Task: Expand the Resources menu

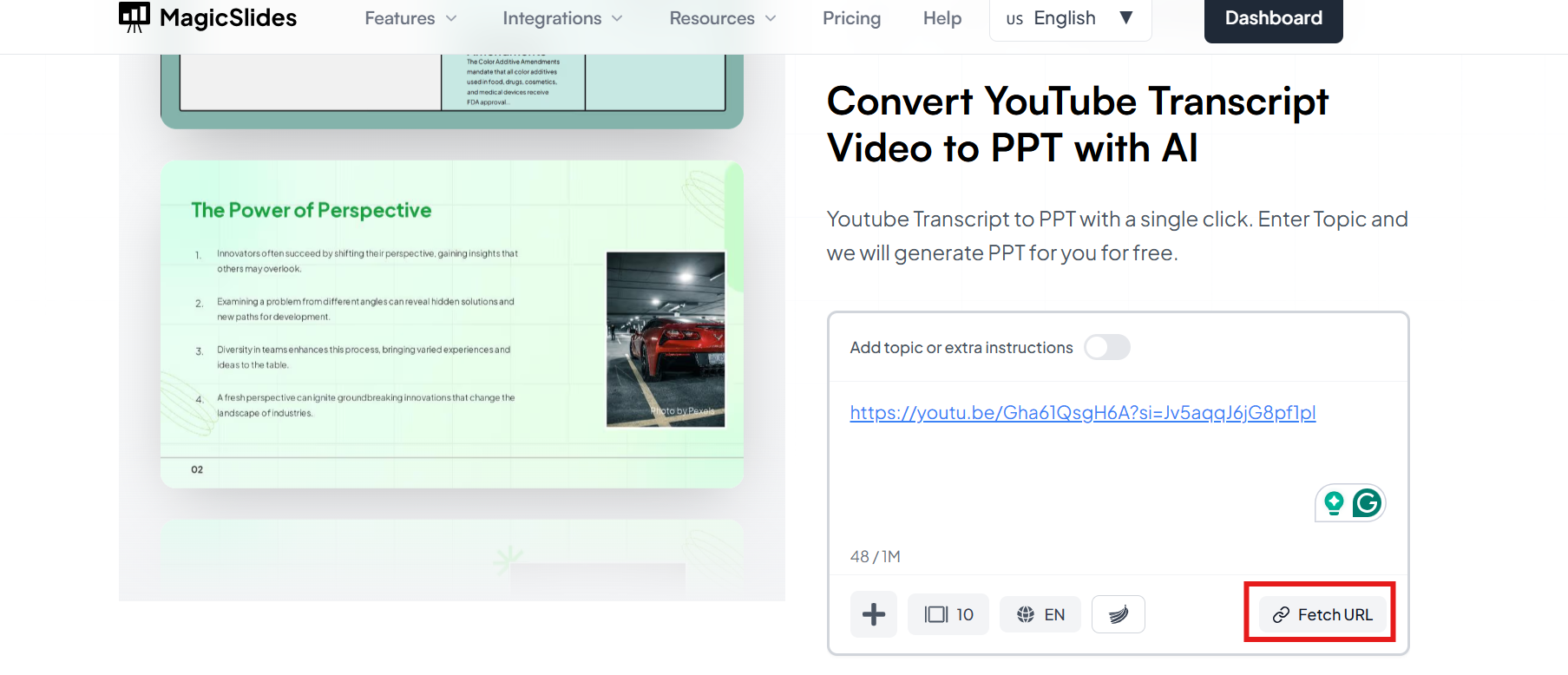Action: [723, 18]
